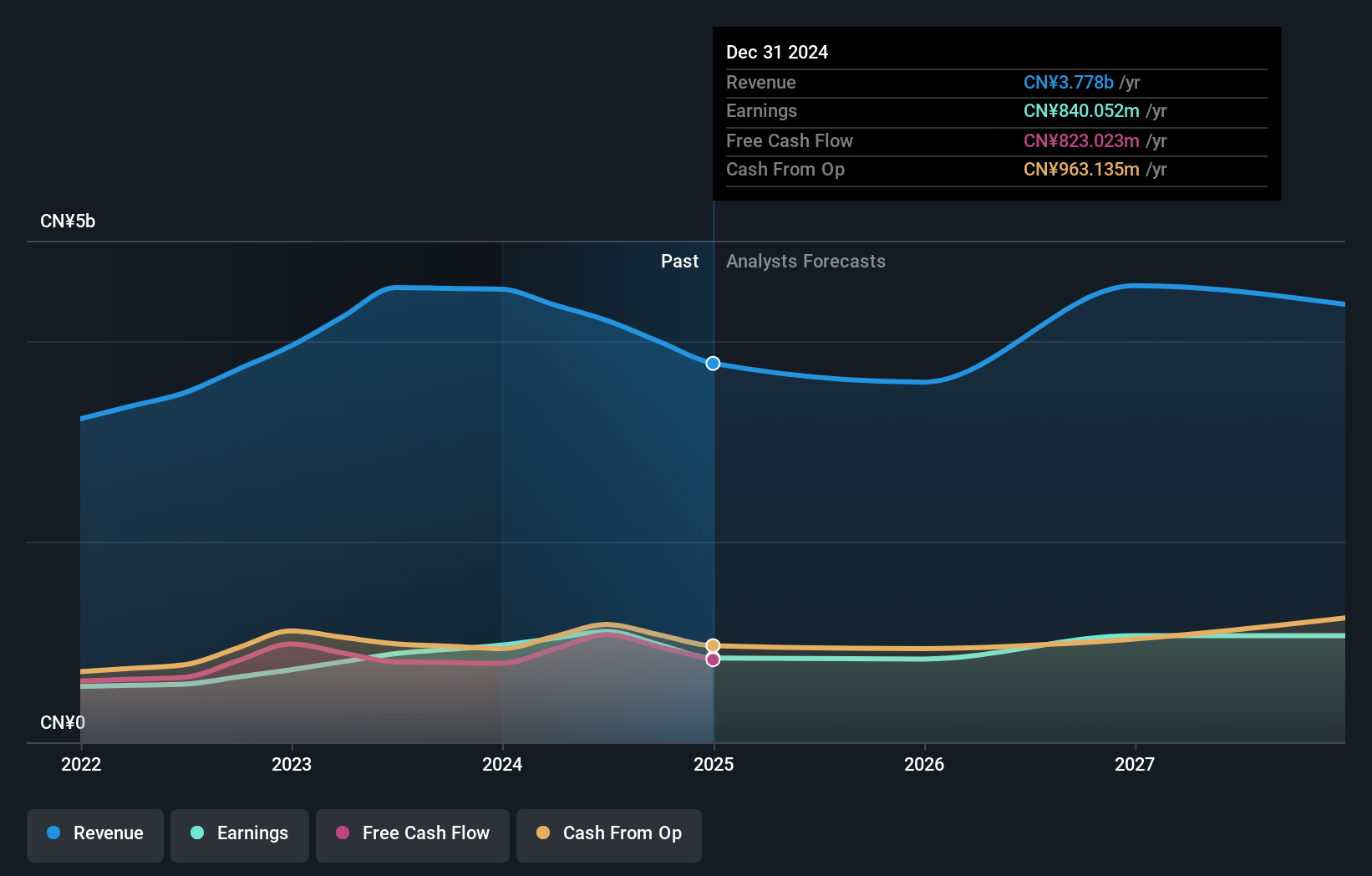The width and height of the screenshot is (1372, 876).
Task: Click the 2024 x-axis label
Action: click(502, 765)
